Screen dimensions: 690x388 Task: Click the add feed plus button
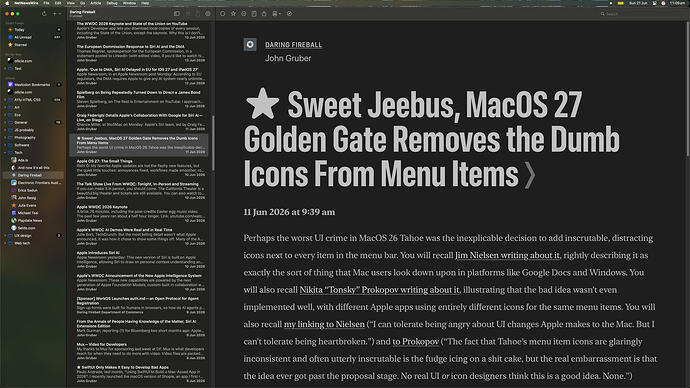coord(55,14)
